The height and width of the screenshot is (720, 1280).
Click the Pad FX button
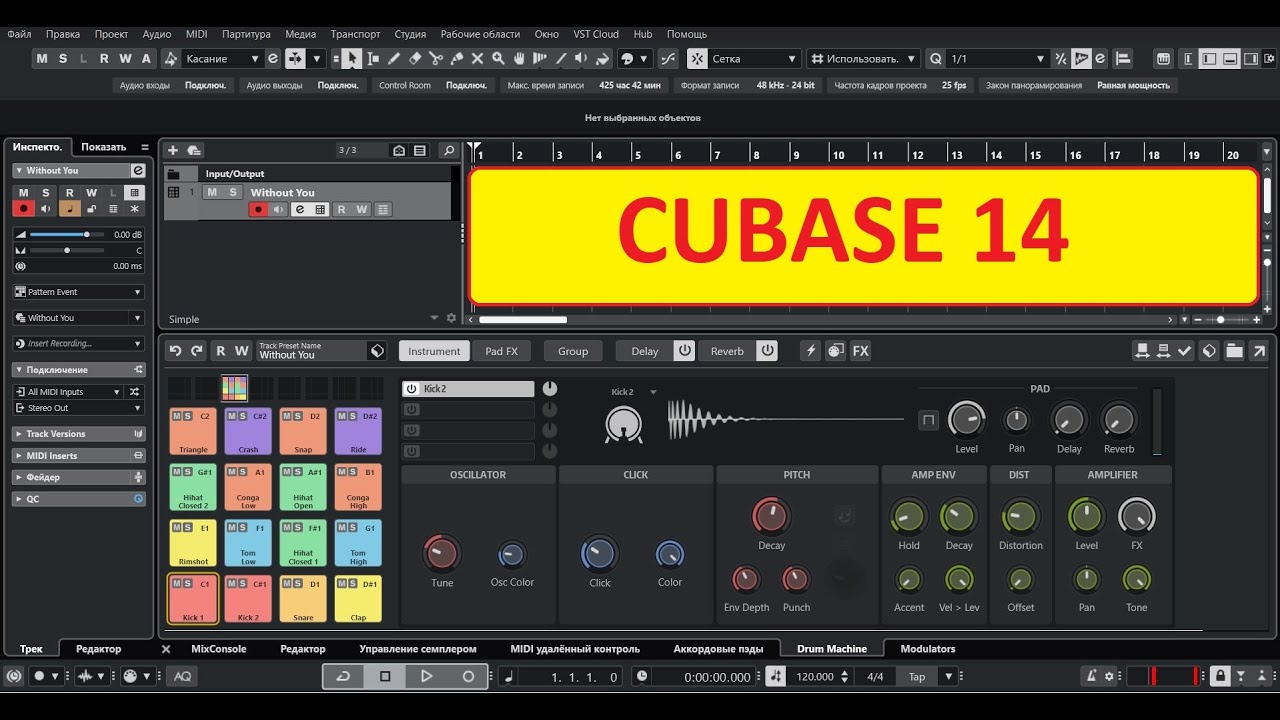501,351
